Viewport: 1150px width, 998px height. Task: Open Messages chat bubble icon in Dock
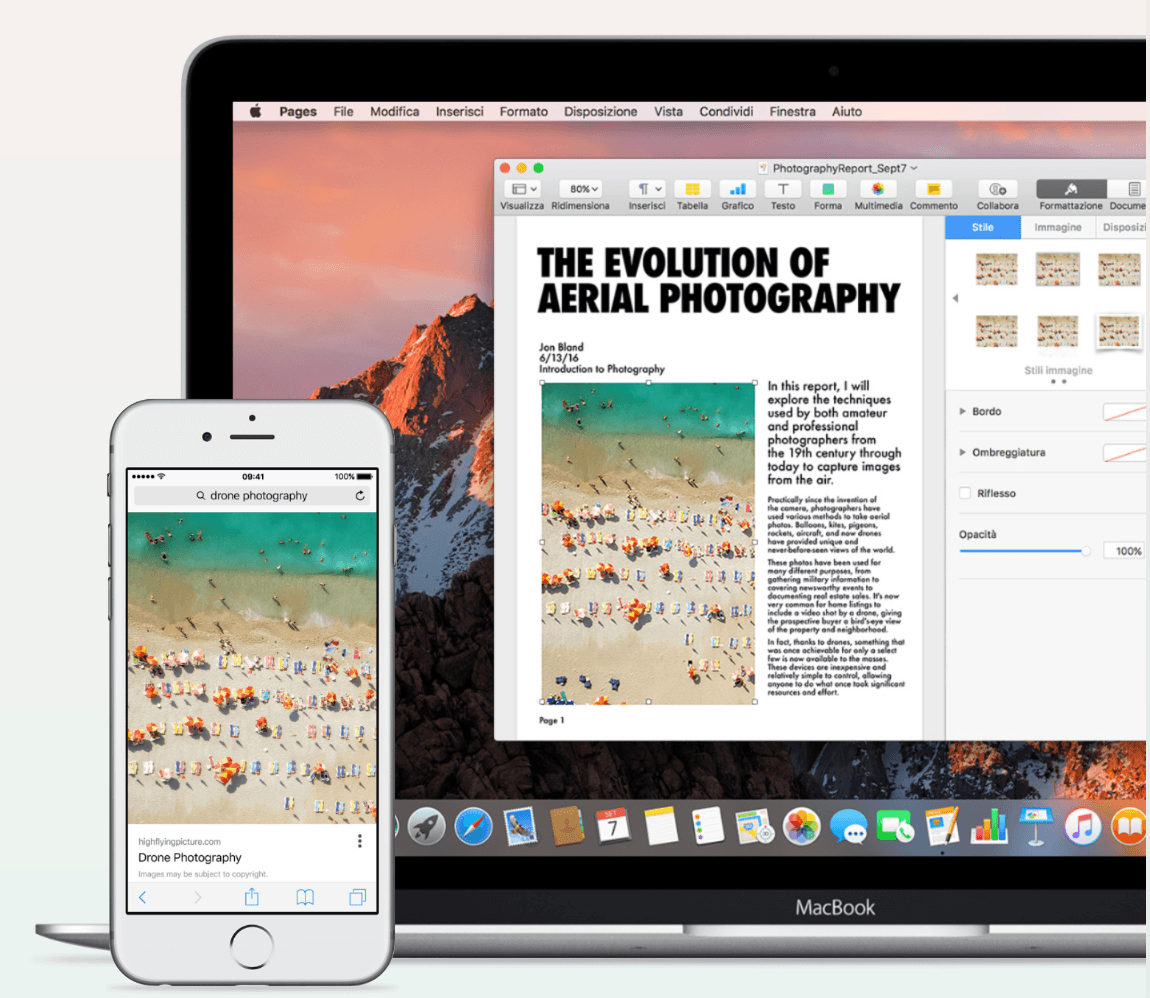(849, 827)
